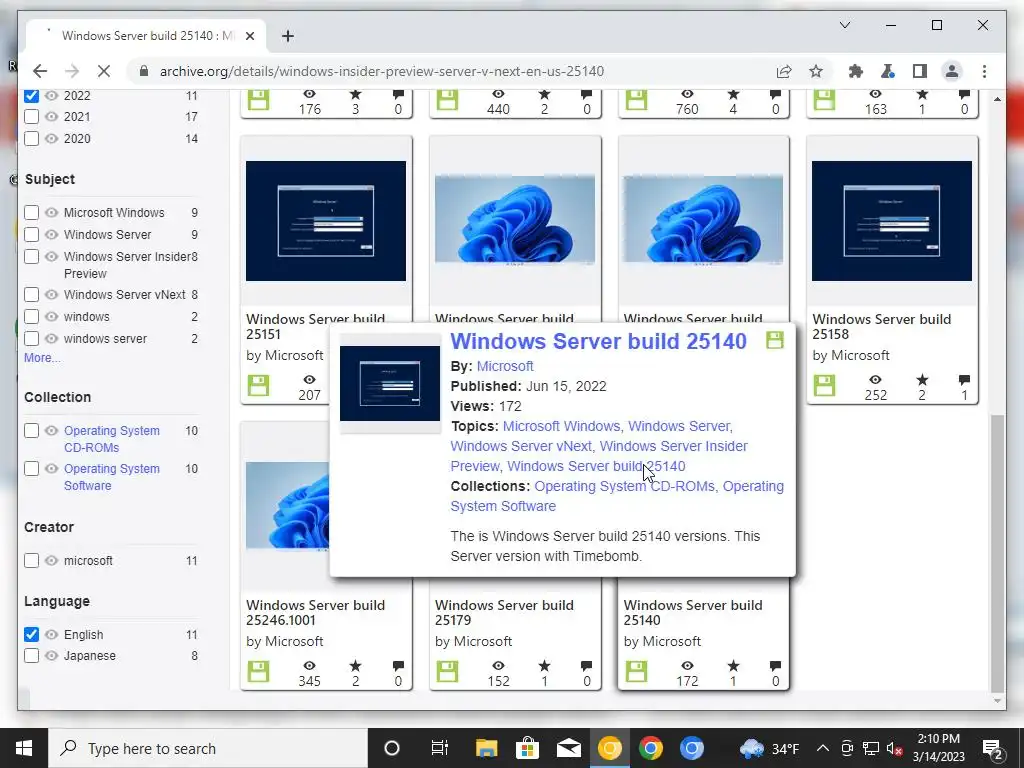1024x768 pixels.
Task: Open Chrome three-dot menu
Action: pyautogui.click(x=984, y=71)
